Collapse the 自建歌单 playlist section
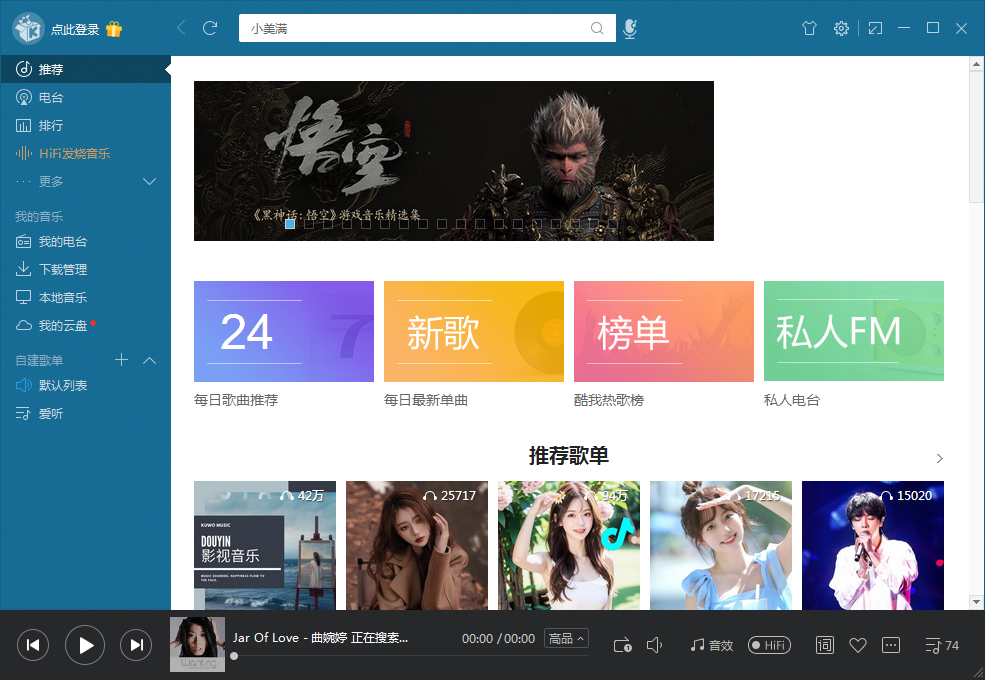 click(x=150, y=360)
